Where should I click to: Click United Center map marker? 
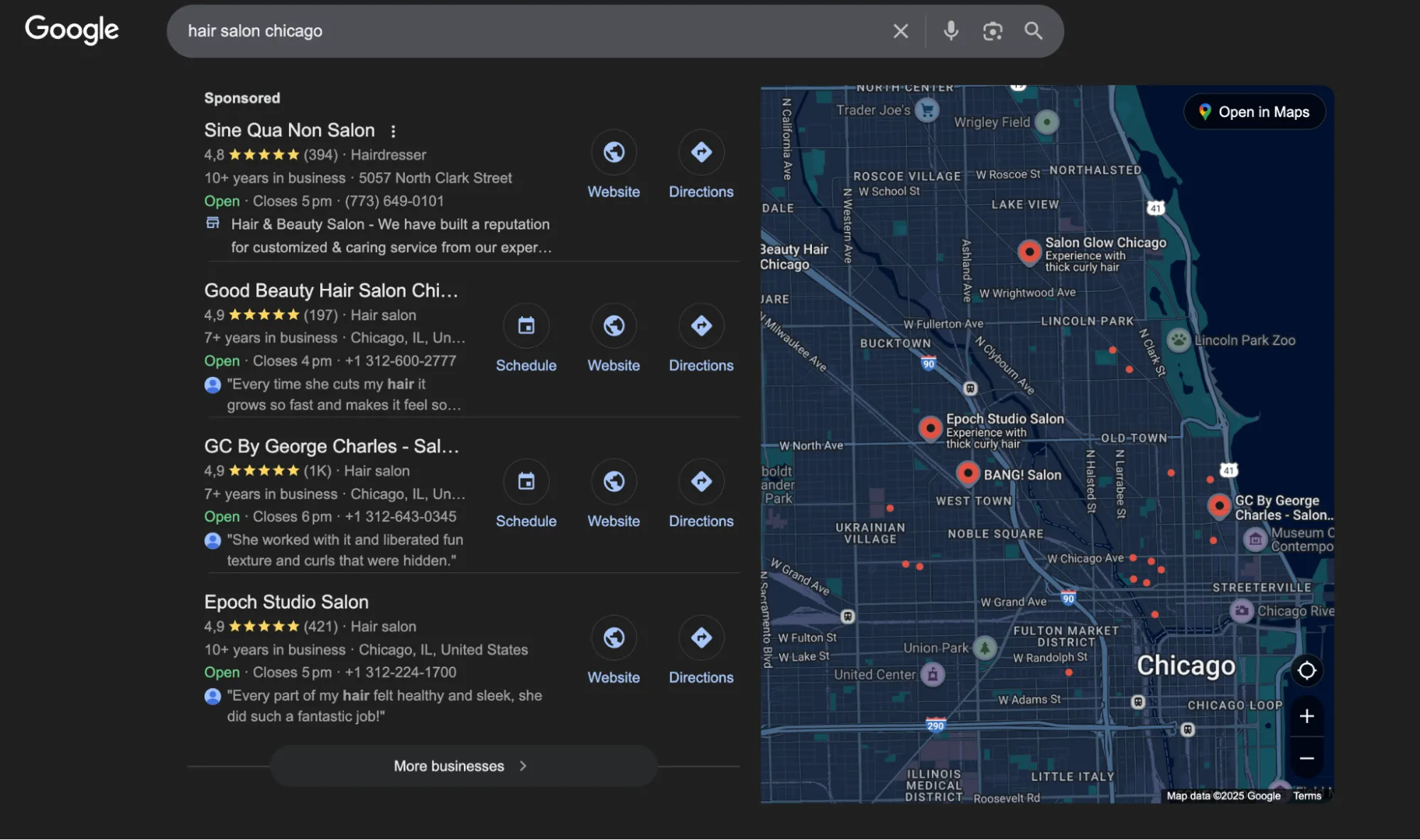(933, 674)
